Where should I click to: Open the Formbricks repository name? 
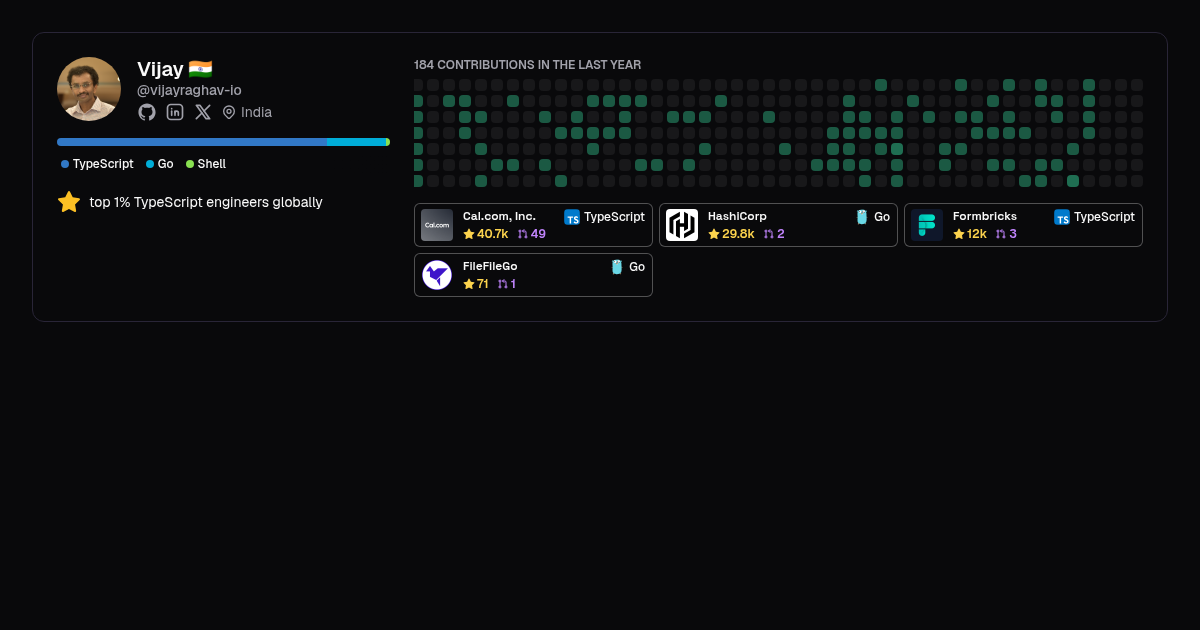(x=985, y=216)
